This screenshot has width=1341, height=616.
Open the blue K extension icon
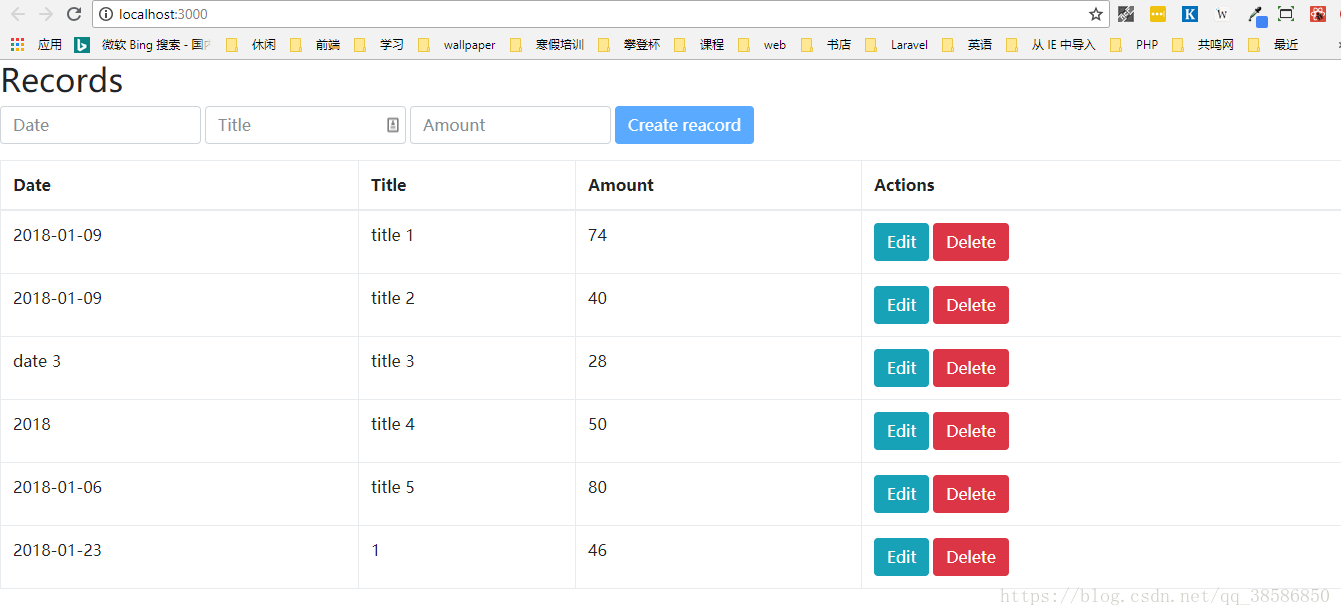point(1190,14)
